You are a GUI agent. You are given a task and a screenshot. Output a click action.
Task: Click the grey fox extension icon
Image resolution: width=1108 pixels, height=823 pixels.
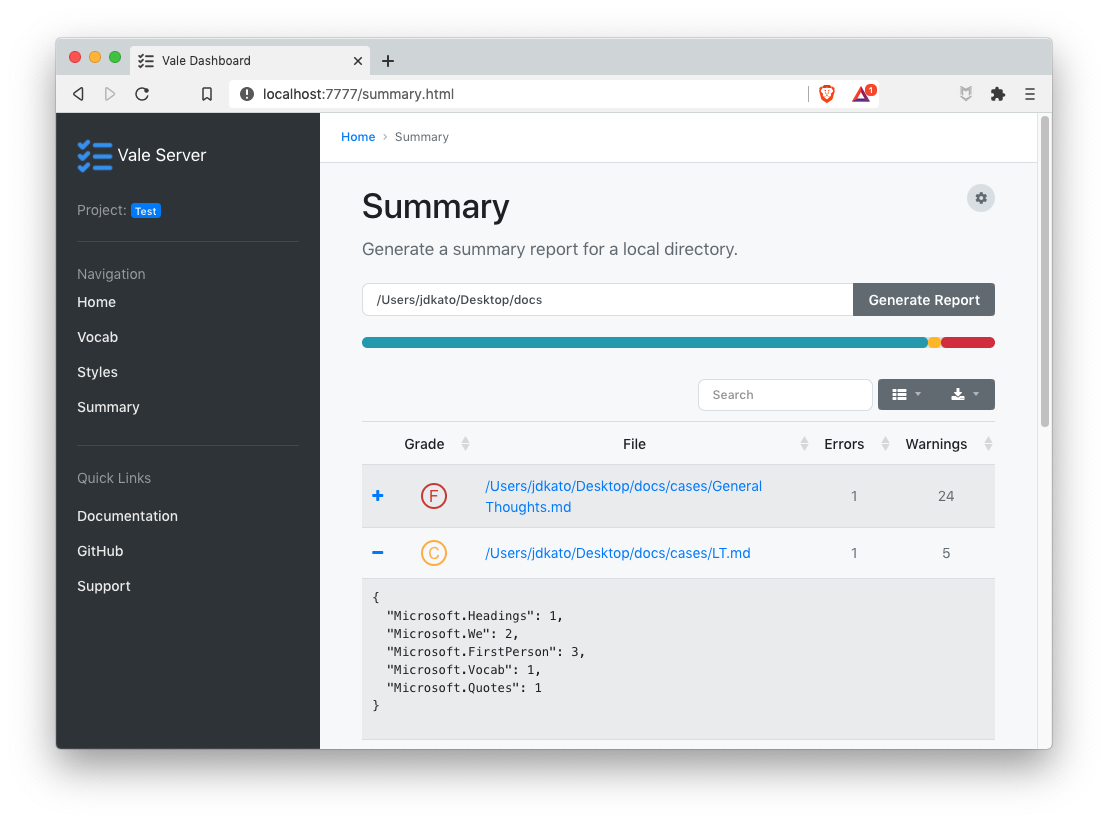(965, 93)
